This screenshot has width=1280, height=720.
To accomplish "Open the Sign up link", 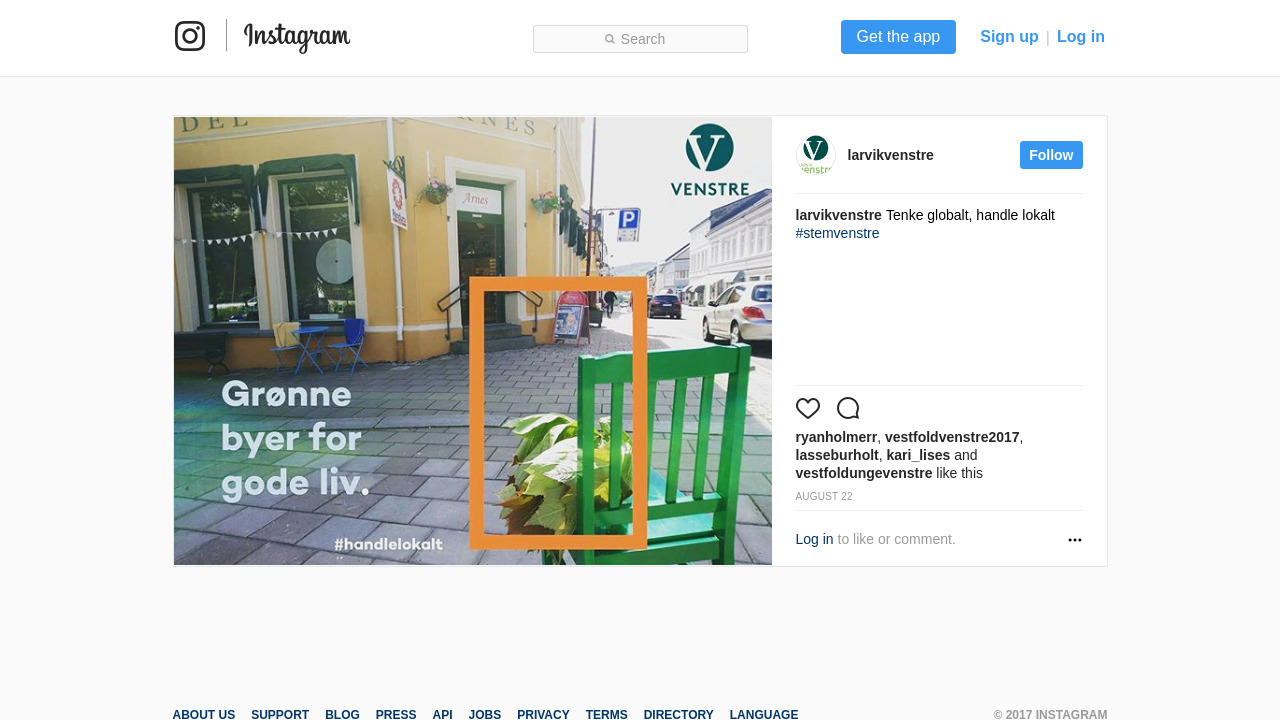I will tap(1009, 37).
